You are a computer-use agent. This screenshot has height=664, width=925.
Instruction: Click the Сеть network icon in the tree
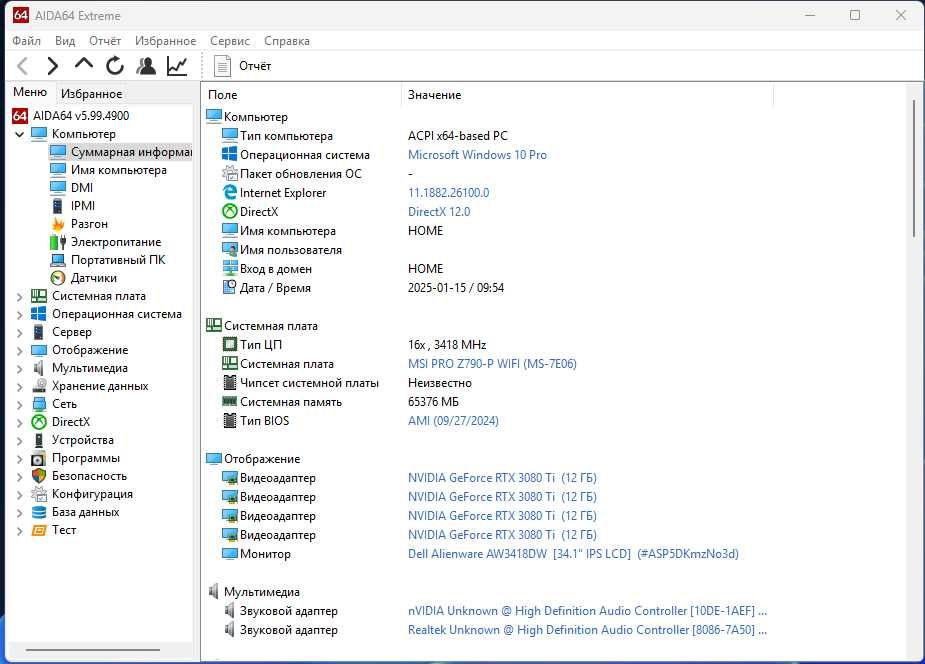click(x=39, y=404)
